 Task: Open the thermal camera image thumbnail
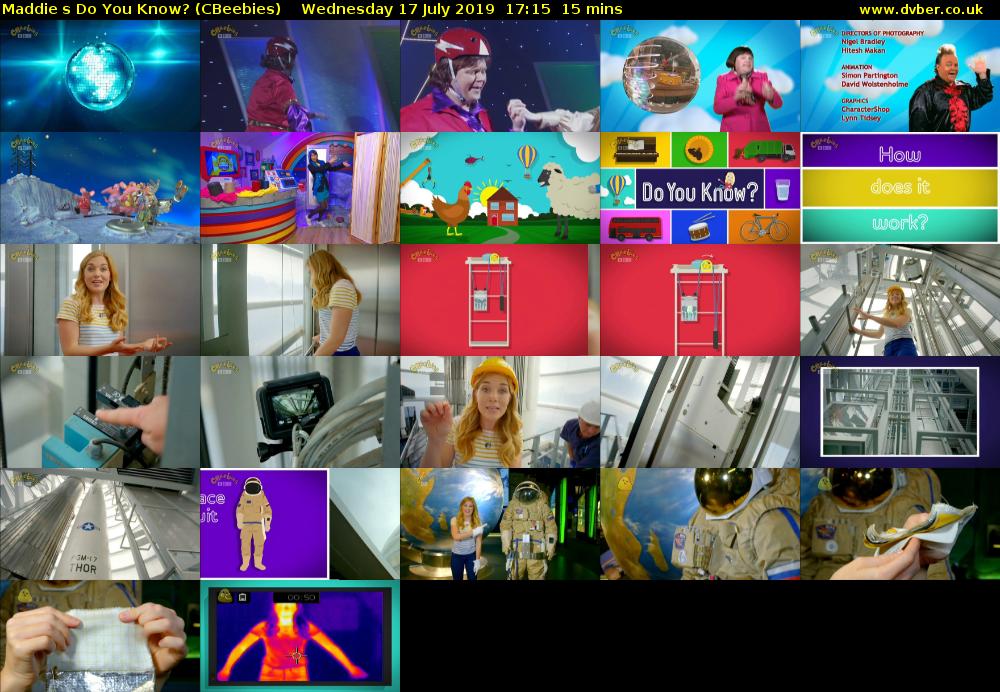point(300,636)
